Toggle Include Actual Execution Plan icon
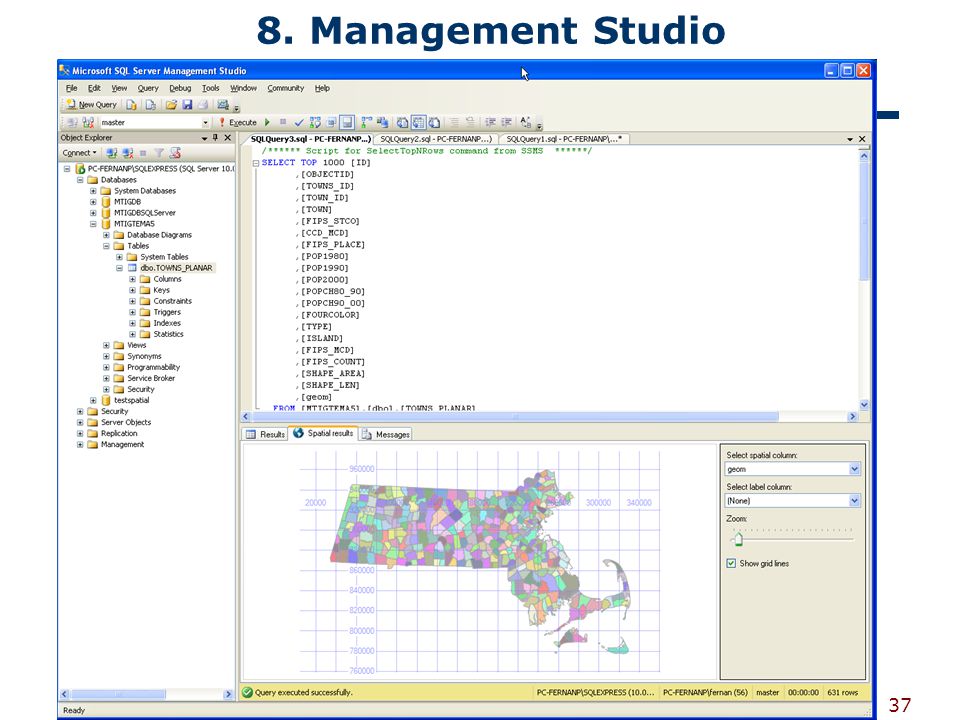 click(367, 122)
